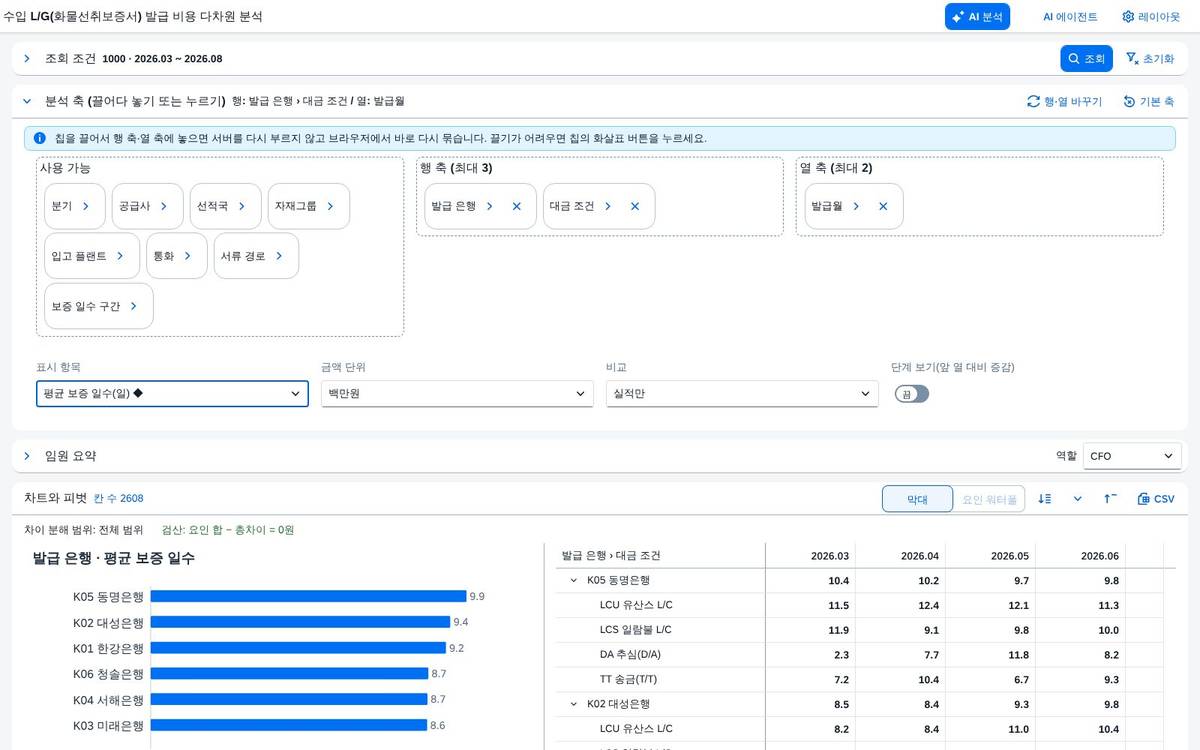Viewport: 1200px width, 750px height.
Task: Click the K03 미래은행 chart bar
Action: tap(288, 726)
